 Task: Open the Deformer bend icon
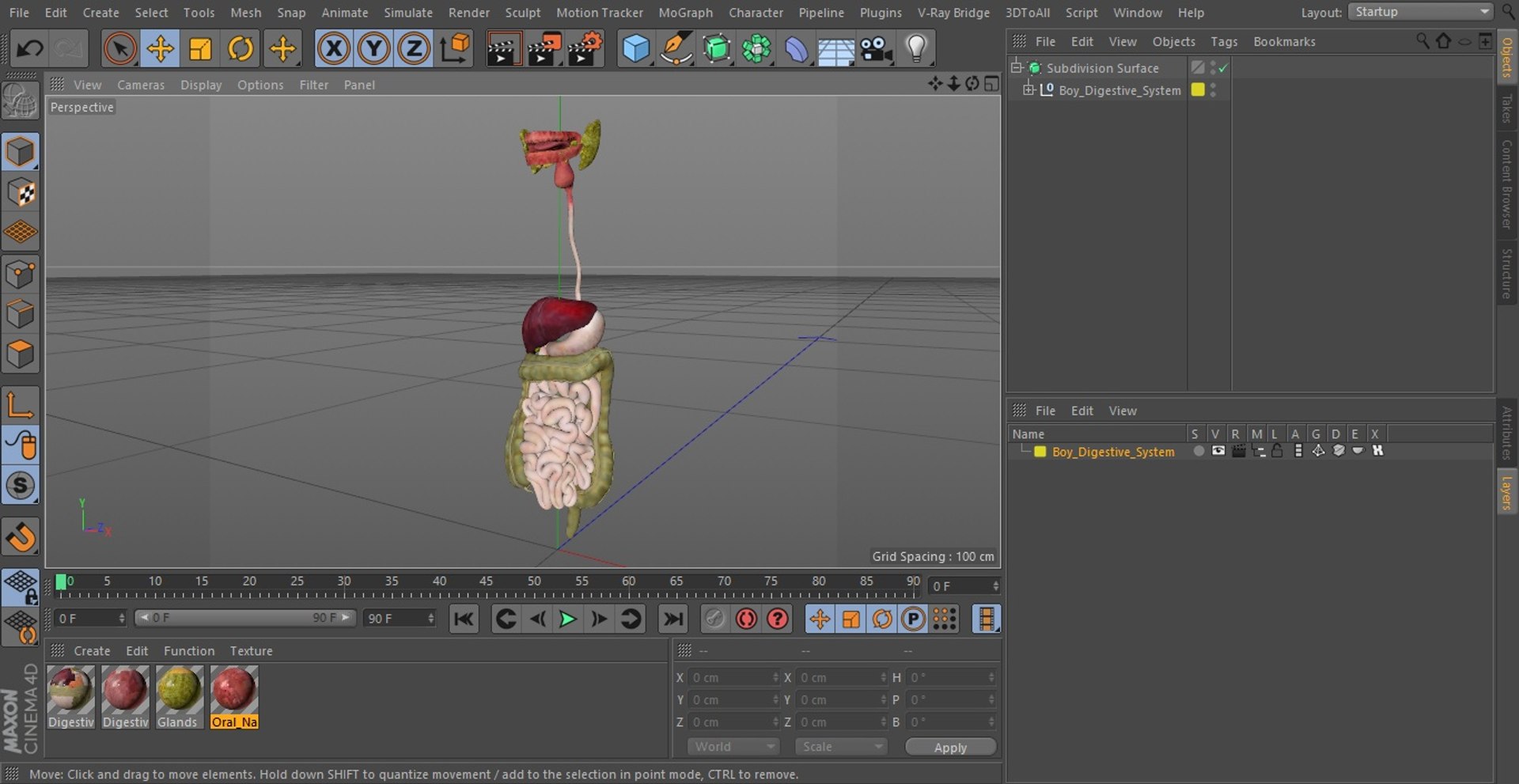[796, 49]
